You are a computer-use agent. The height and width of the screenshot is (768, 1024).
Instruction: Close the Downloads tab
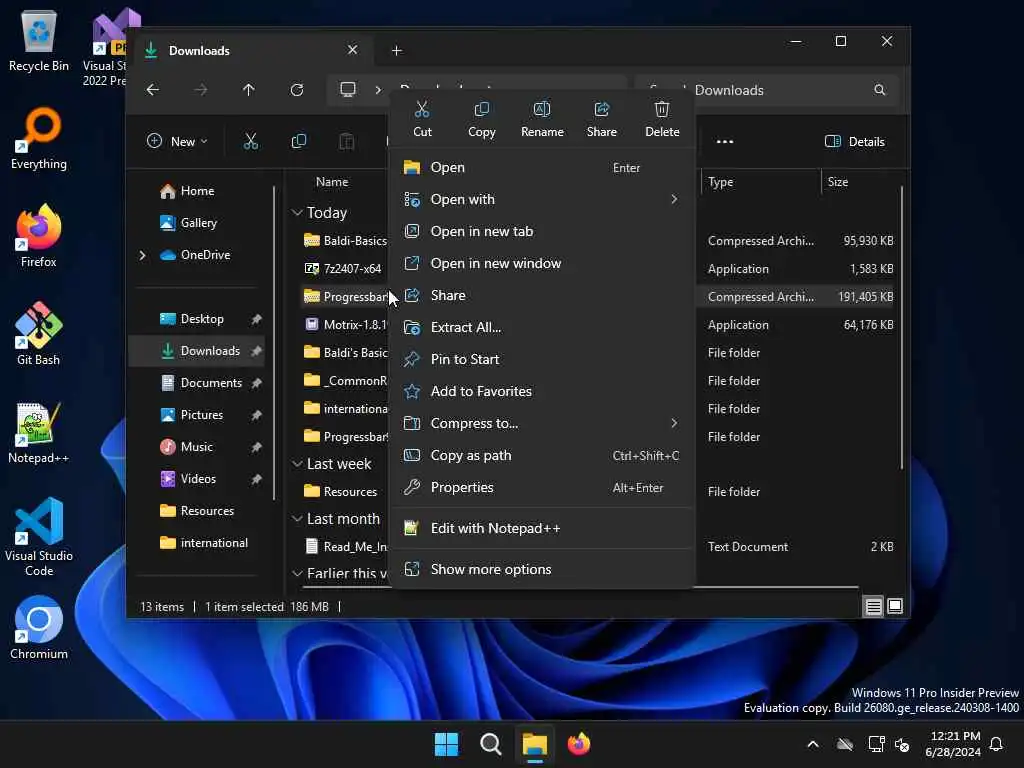click(353, 50)
